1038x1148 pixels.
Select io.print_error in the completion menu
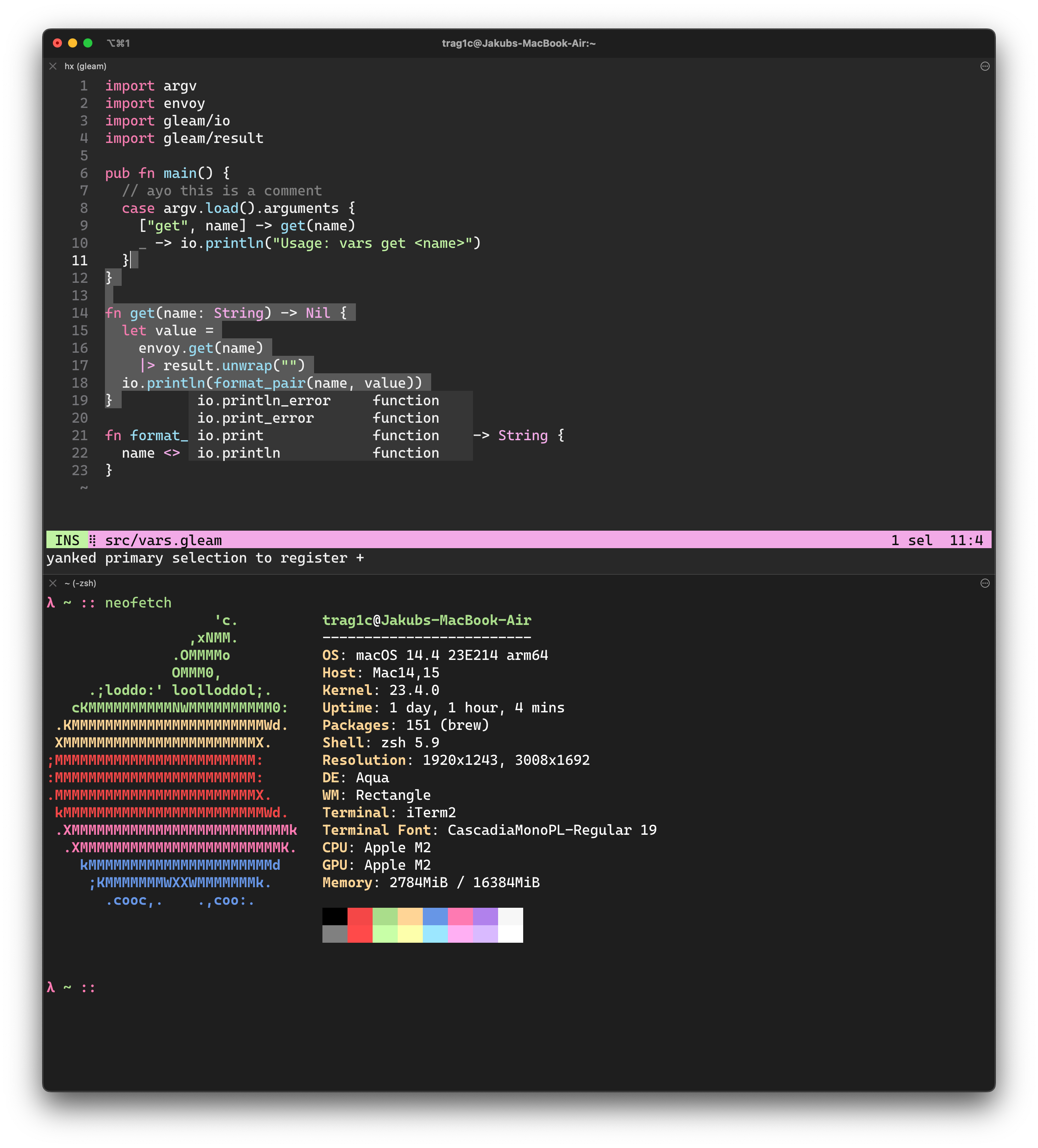(330, 418)
